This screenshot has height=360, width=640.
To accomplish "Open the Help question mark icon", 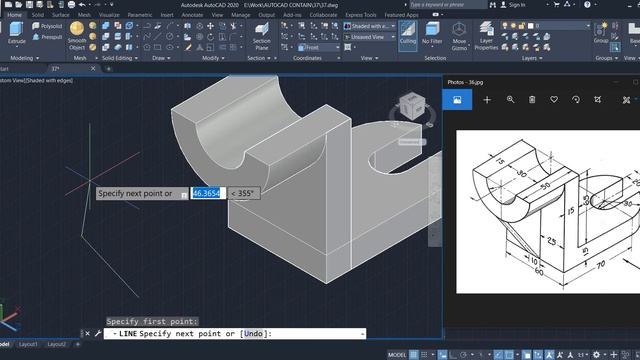I will coord(587,5).
